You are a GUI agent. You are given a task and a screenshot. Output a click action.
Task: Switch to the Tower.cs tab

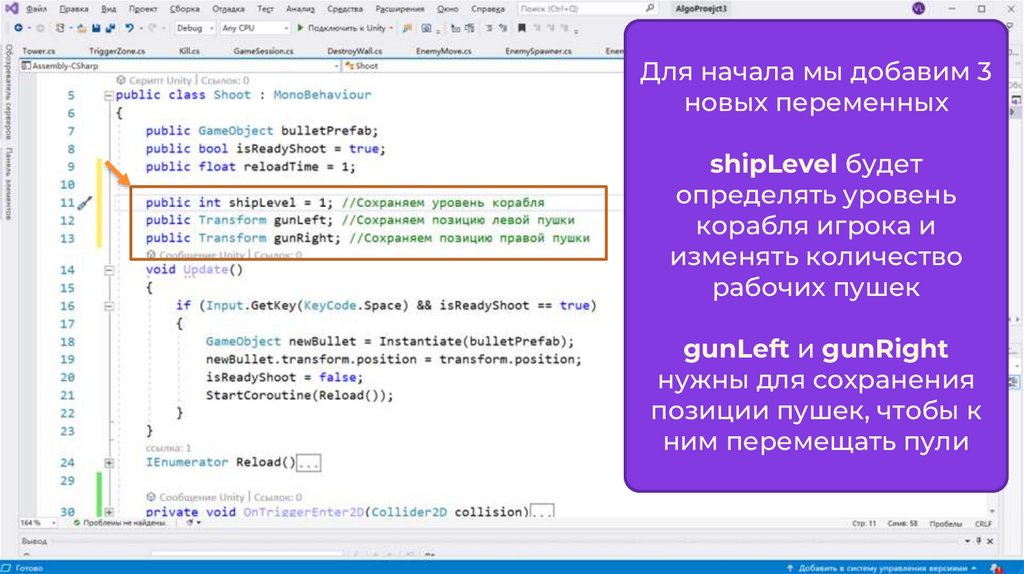[39, 51]
